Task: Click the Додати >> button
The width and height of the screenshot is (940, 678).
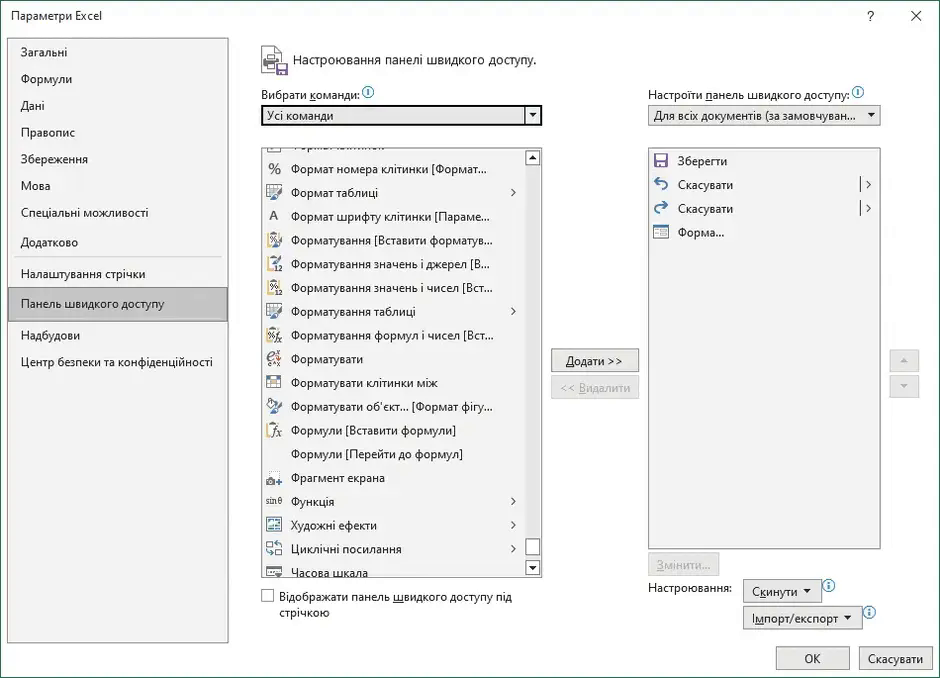Action: [x=595, y=361]
